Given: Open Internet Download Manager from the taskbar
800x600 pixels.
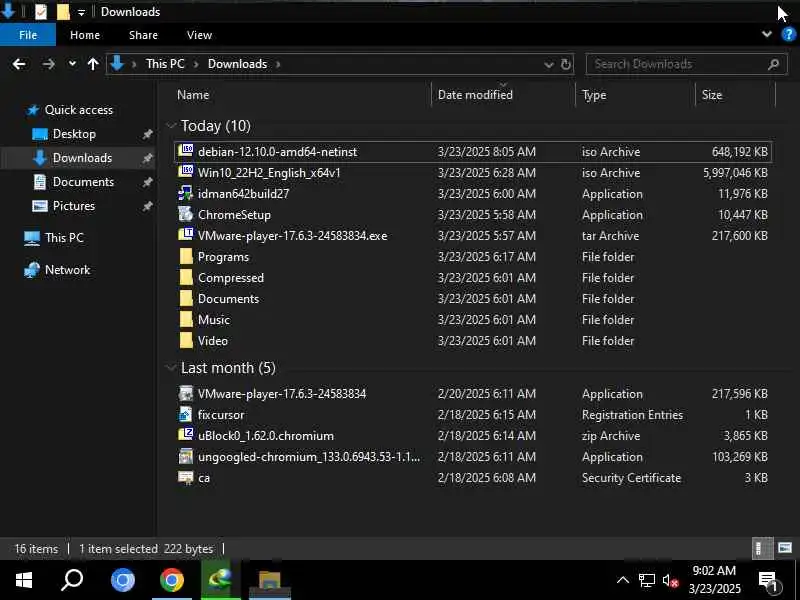Looking at the screenshot, I should 220,580.
